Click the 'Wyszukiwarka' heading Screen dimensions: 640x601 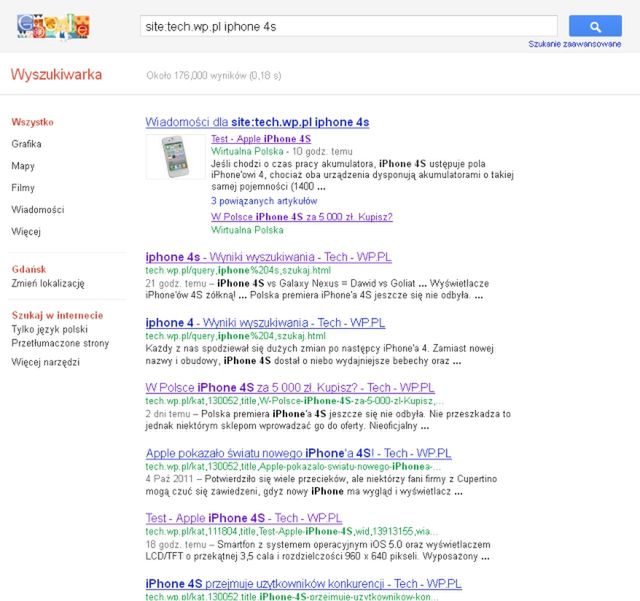pos(56,74)
